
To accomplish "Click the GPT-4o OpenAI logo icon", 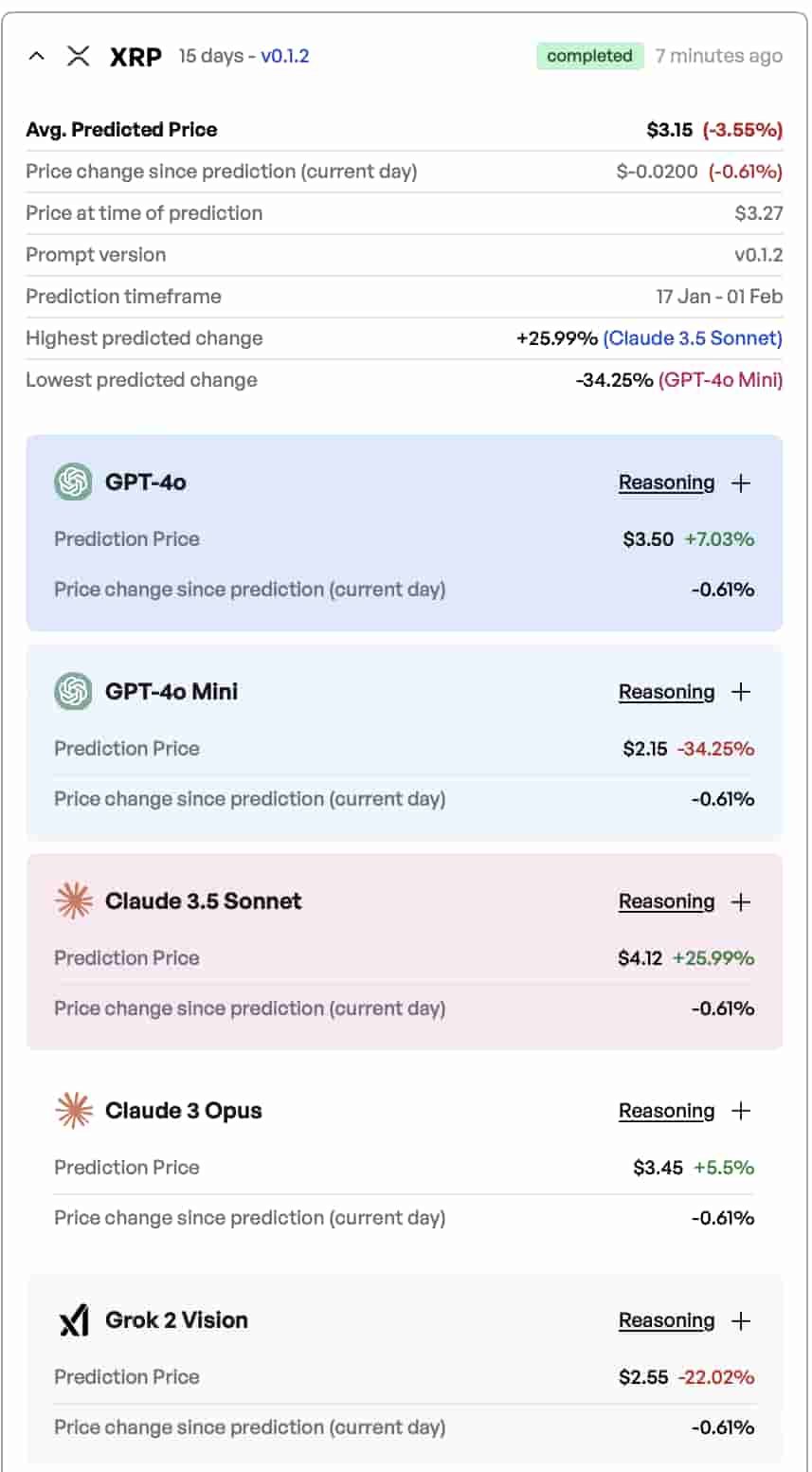I will [73, 482].
